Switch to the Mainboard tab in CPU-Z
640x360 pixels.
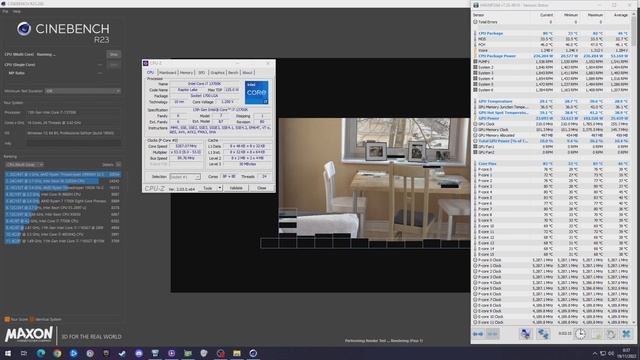click(x=168, y=72)
